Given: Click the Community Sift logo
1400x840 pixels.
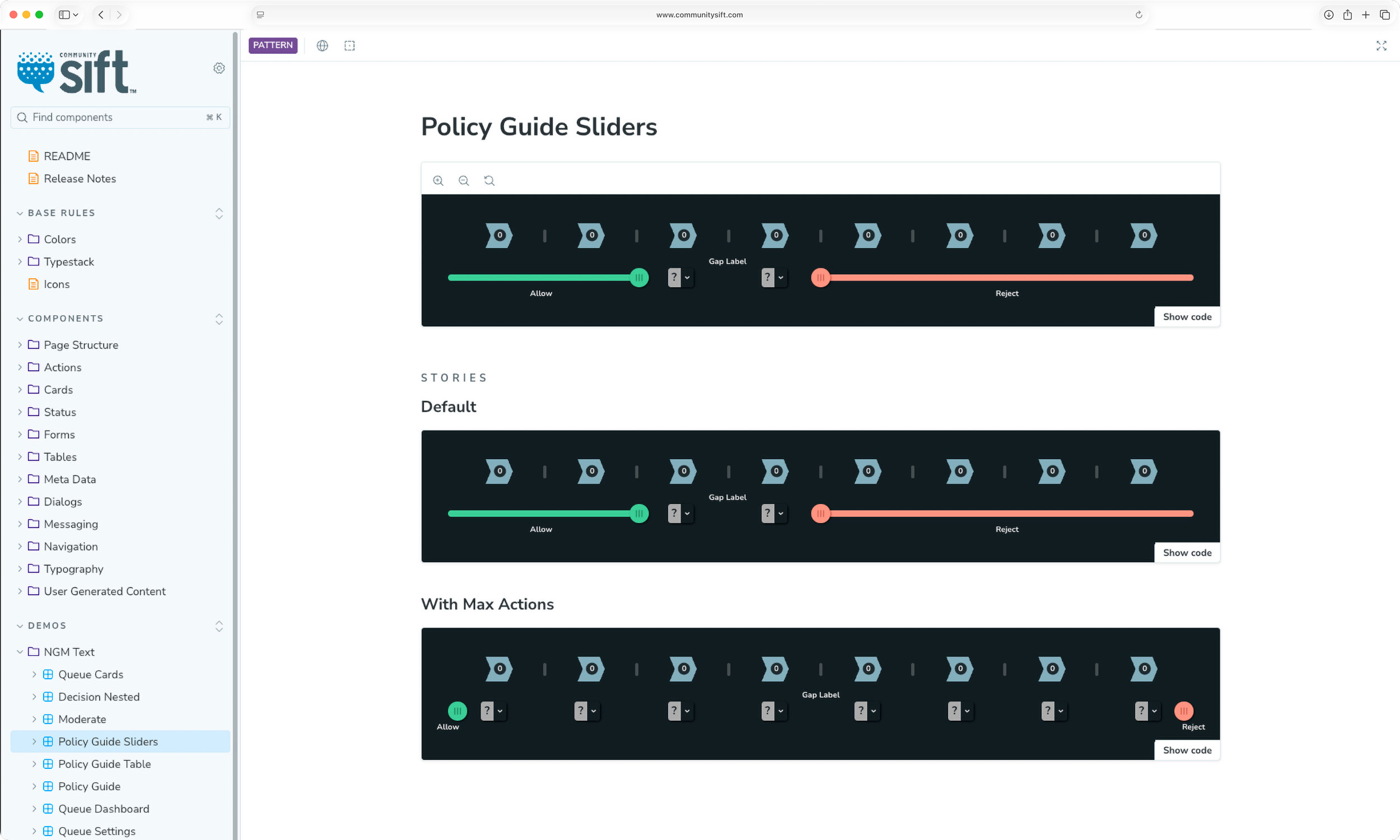Looking at the screenshot, I should [x=77, y=72].
